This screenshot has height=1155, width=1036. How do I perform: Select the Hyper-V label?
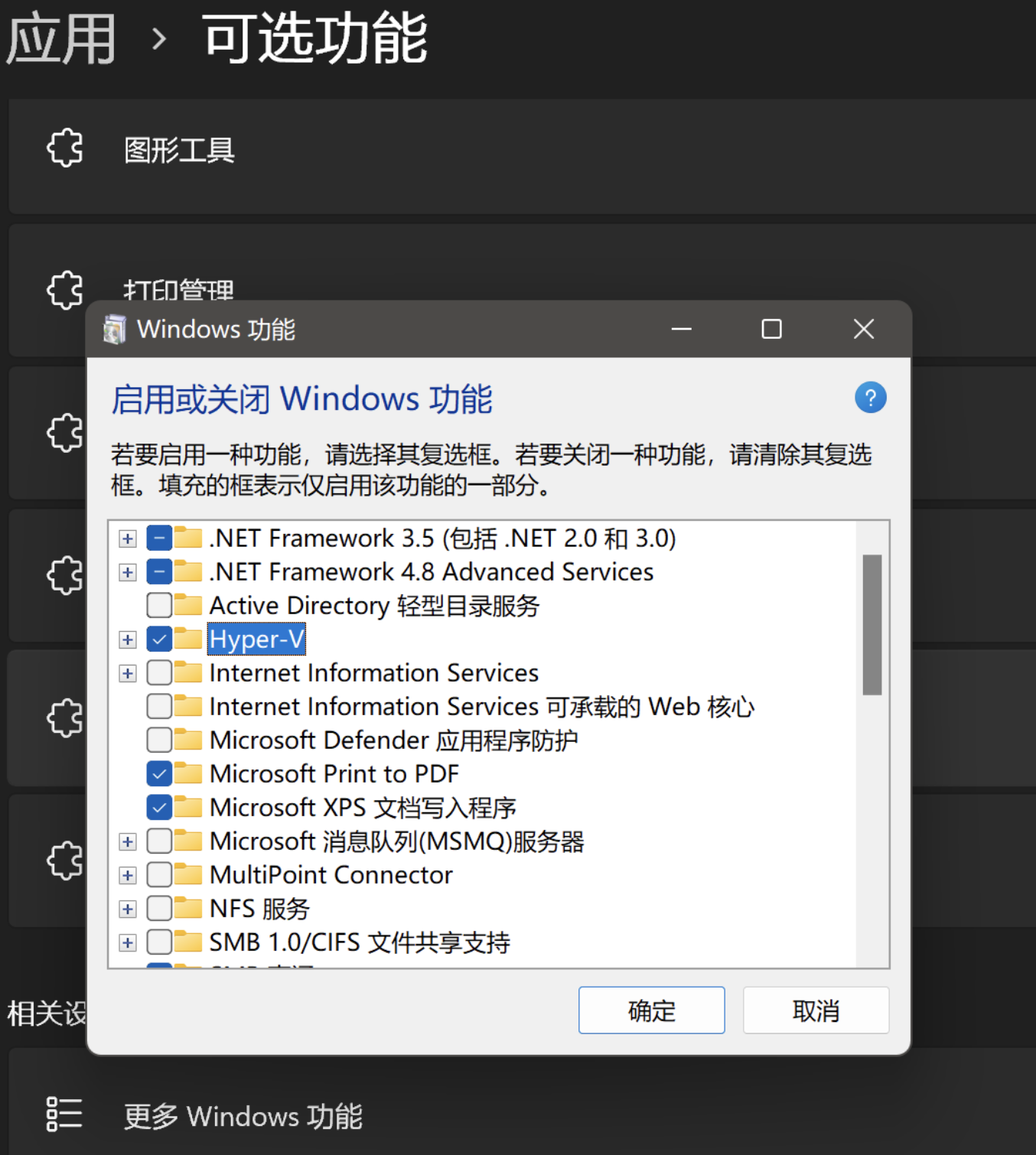click(x=256, y=639)
